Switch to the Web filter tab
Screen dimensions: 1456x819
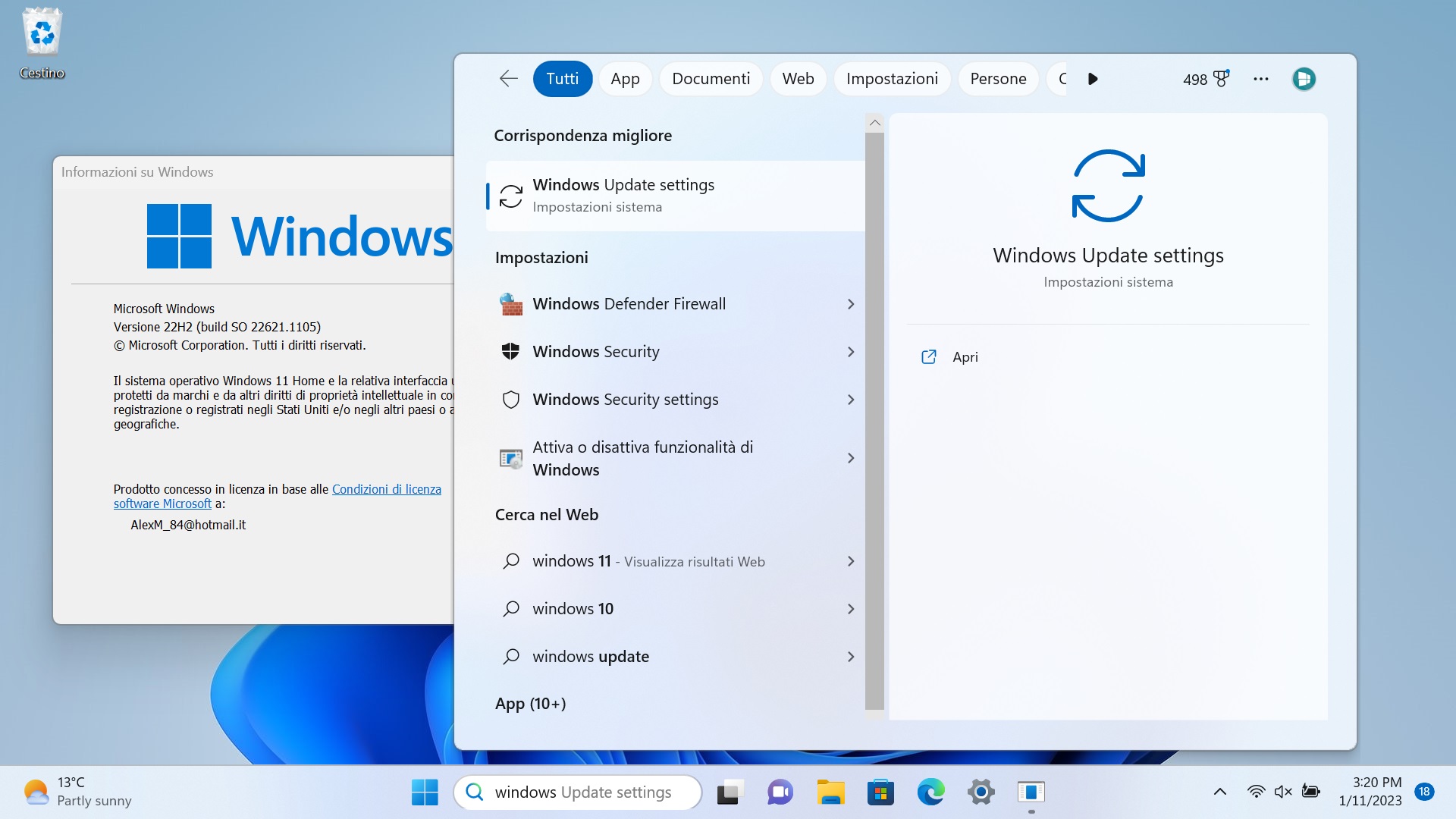coord(799,79)
